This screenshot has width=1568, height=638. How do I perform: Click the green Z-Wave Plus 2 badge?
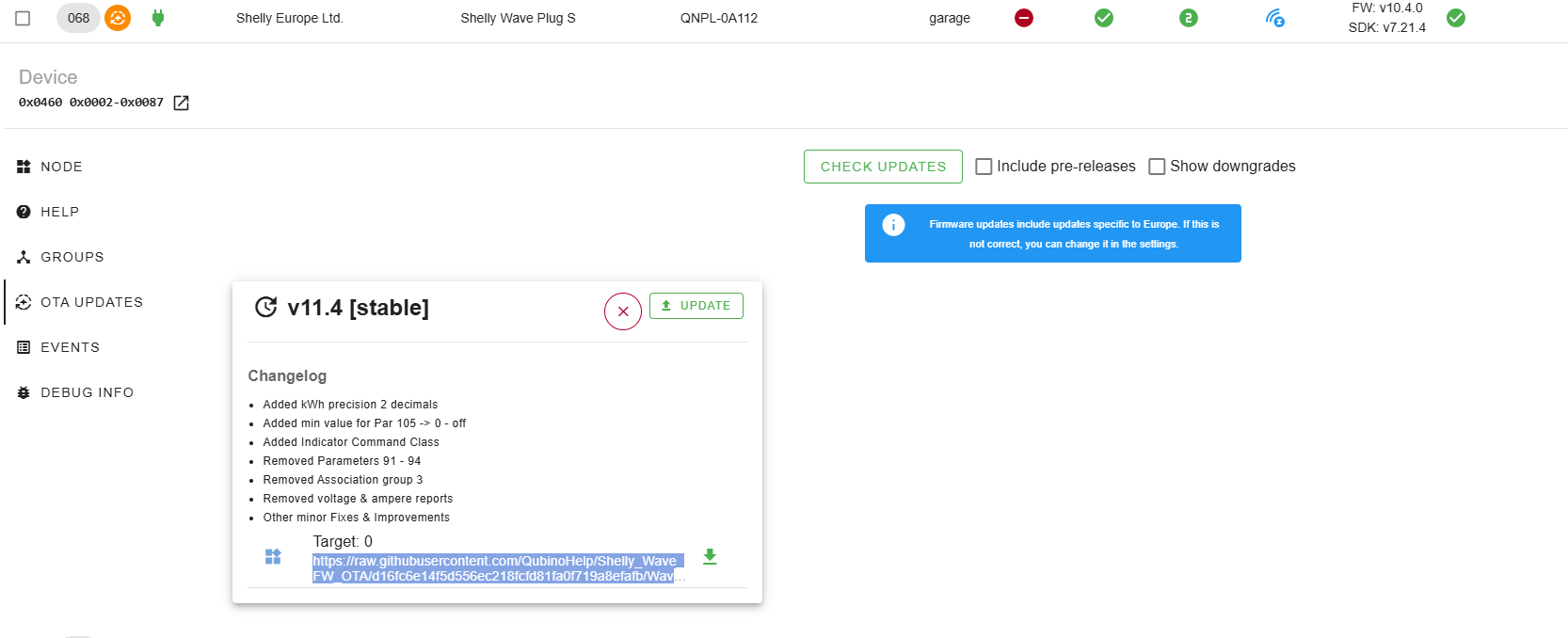tap(1189, 18)
